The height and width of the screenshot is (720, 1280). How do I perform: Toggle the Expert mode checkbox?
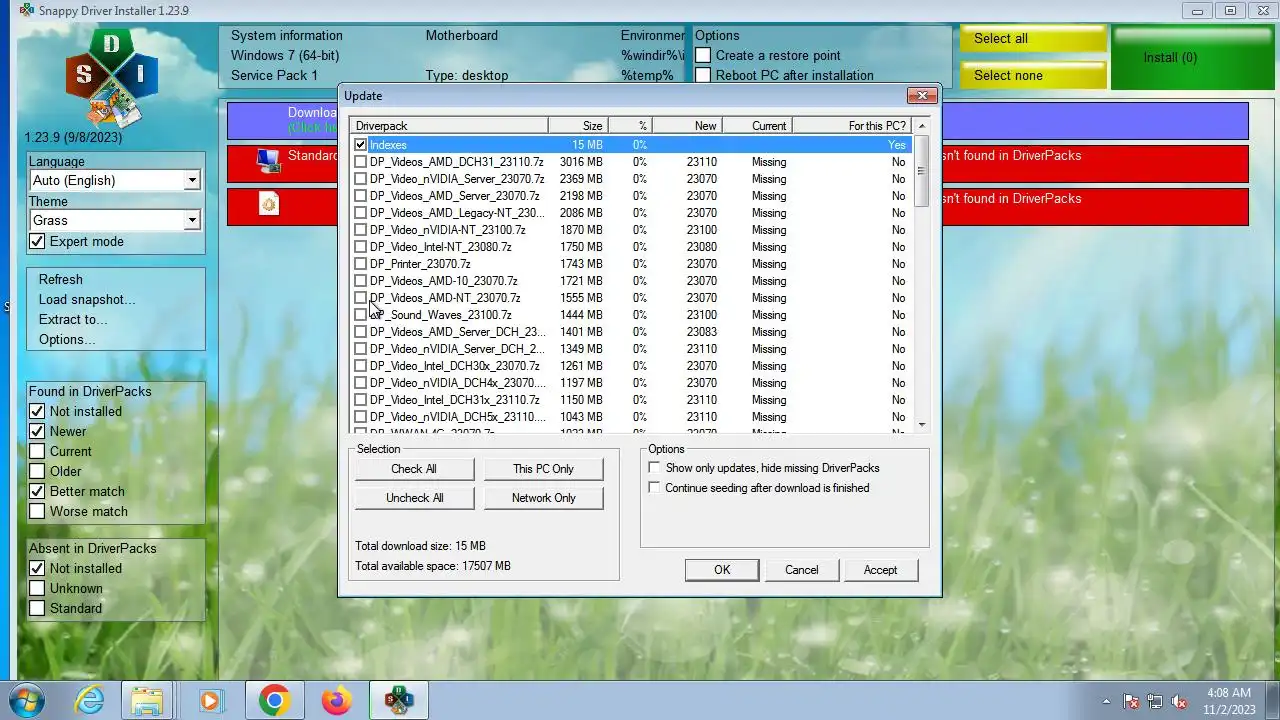click(x=37, y=241)
